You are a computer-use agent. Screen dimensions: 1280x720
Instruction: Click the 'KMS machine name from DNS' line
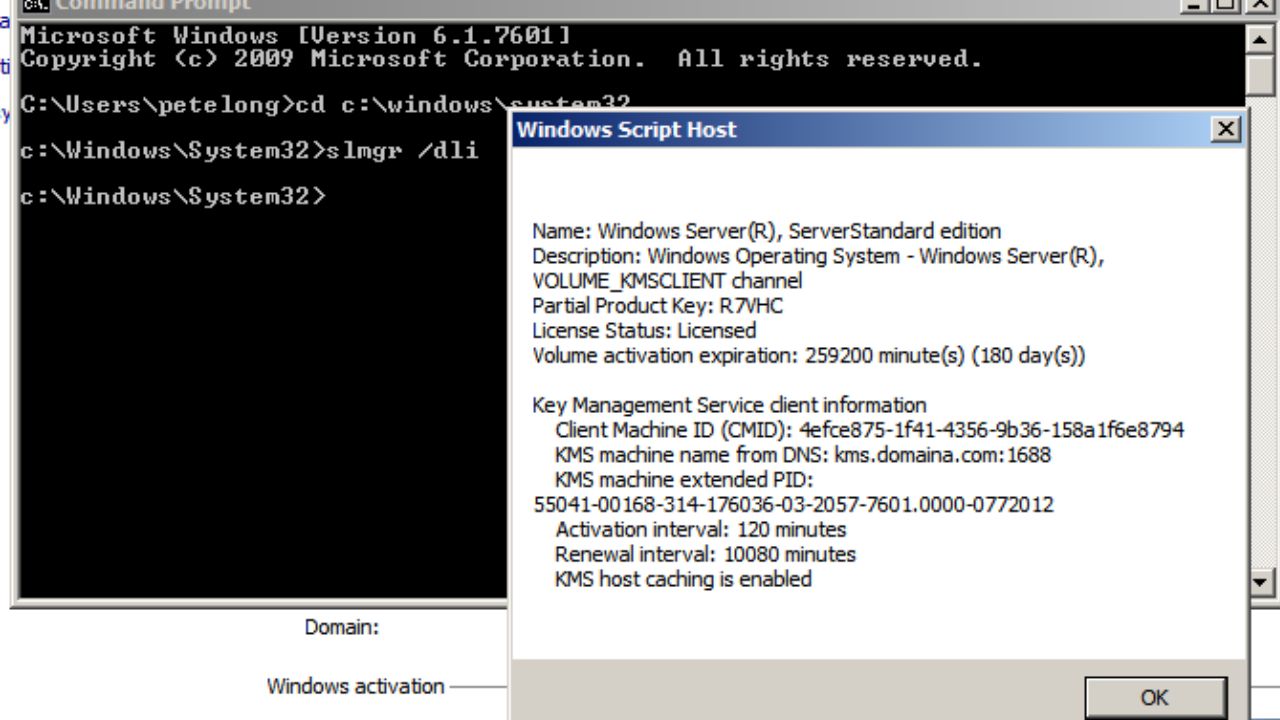(x=803, y=455)
